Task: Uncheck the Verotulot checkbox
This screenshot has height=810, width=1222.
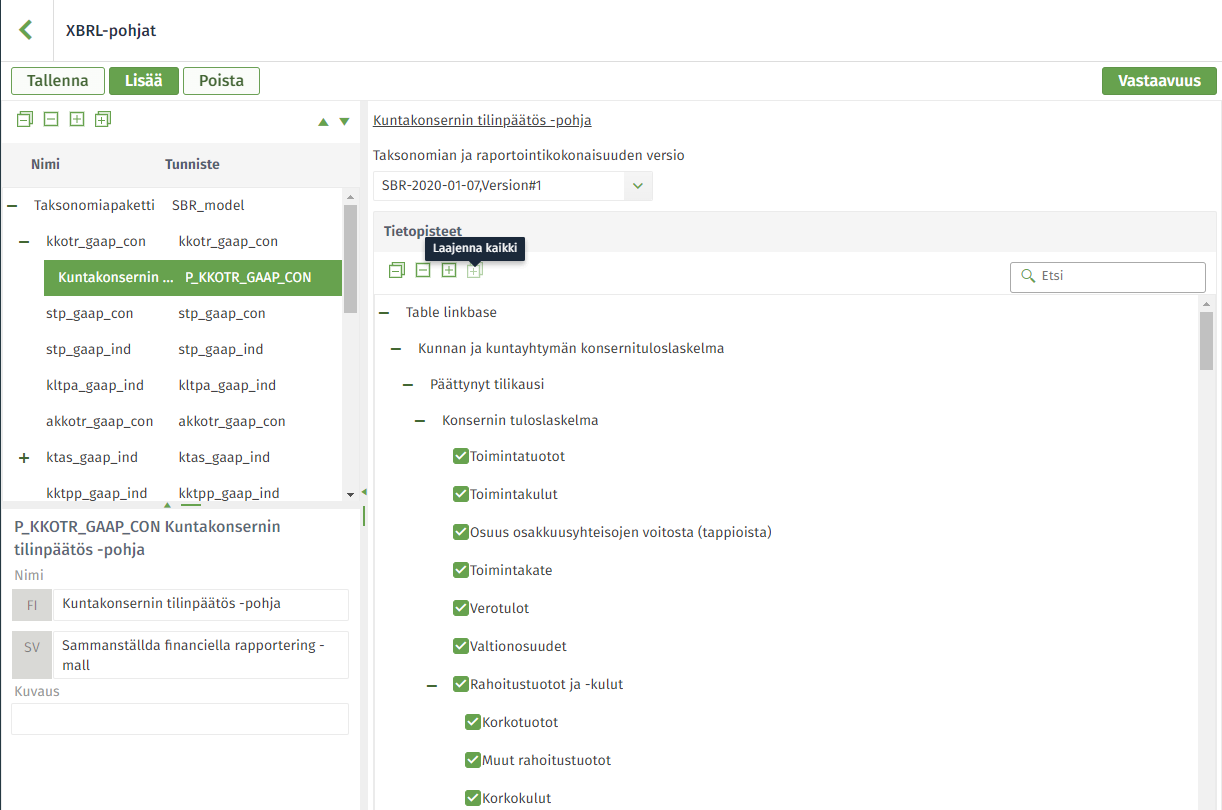Action: pos(461,608)
